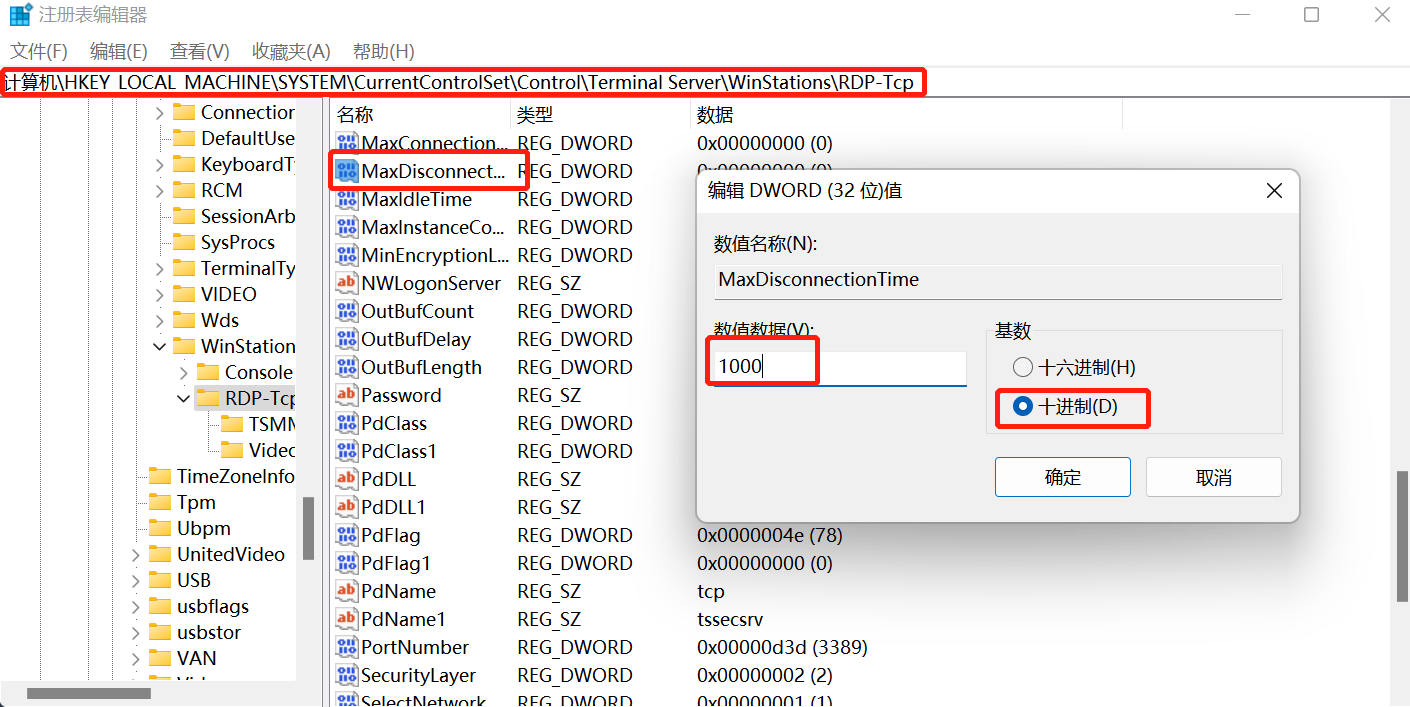Image resolution: width=1410 pixels, height=707 pixels.
Task: Open the 帮助(H) menu
Action: tap(383, 51)
